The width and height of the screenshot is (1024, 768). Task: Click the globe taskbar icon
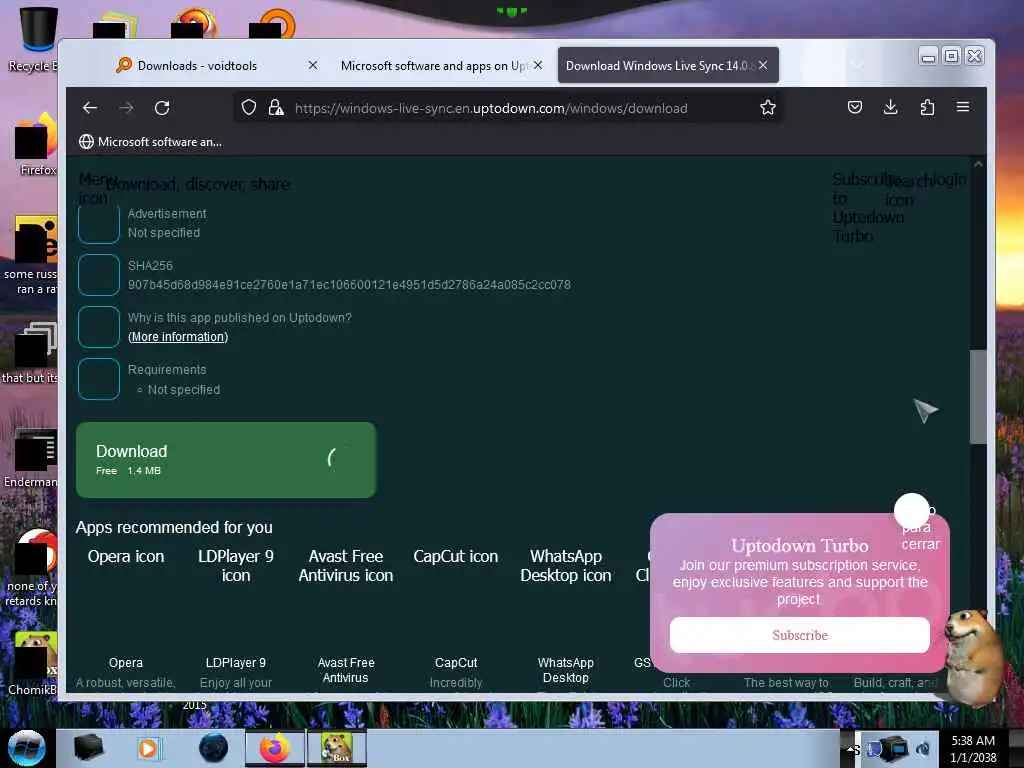[x=214, y=748]
